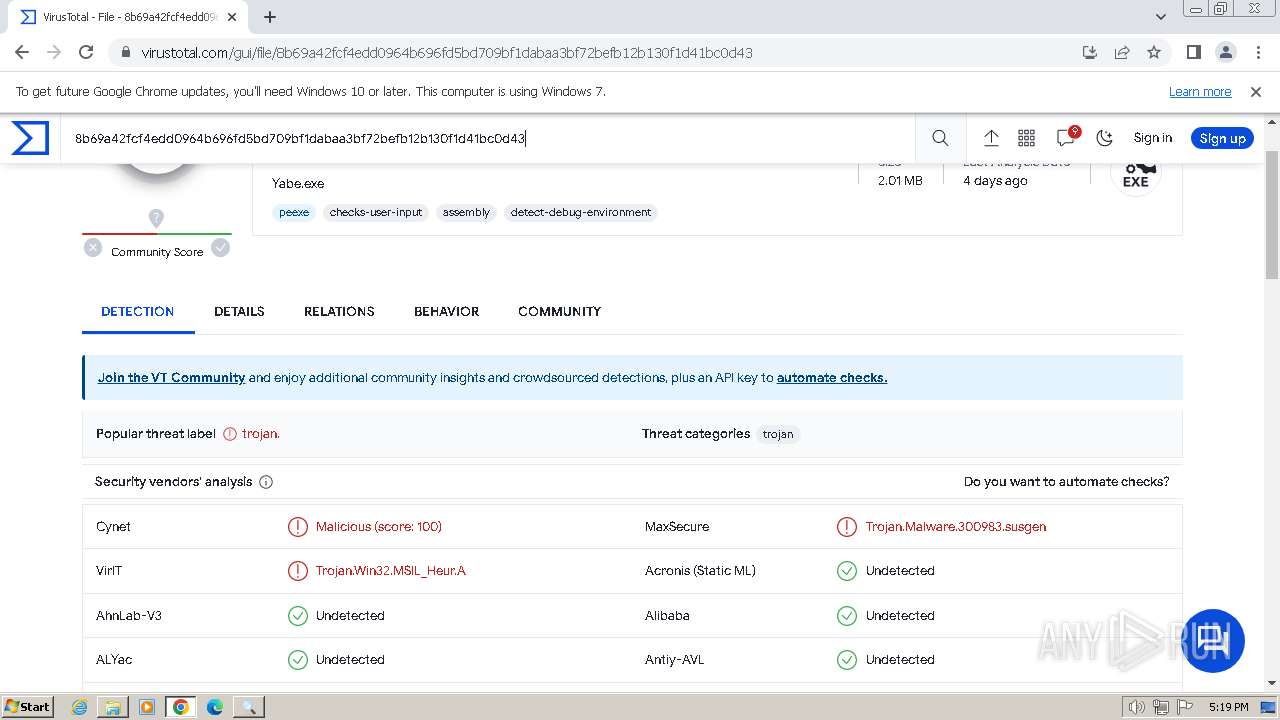The width and height of the screenshot is (1280, 720).
Task: Click the upload file icon
Action: [991, 138]
